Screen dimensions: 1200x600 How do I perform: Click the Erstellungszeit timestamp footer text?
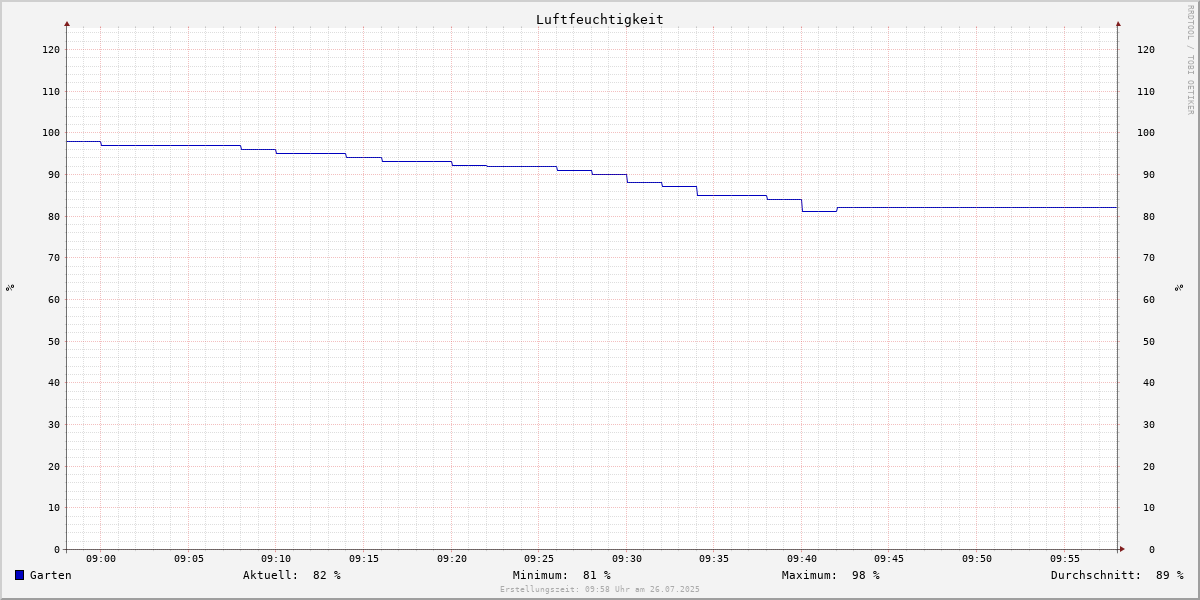tap(600, 589)
